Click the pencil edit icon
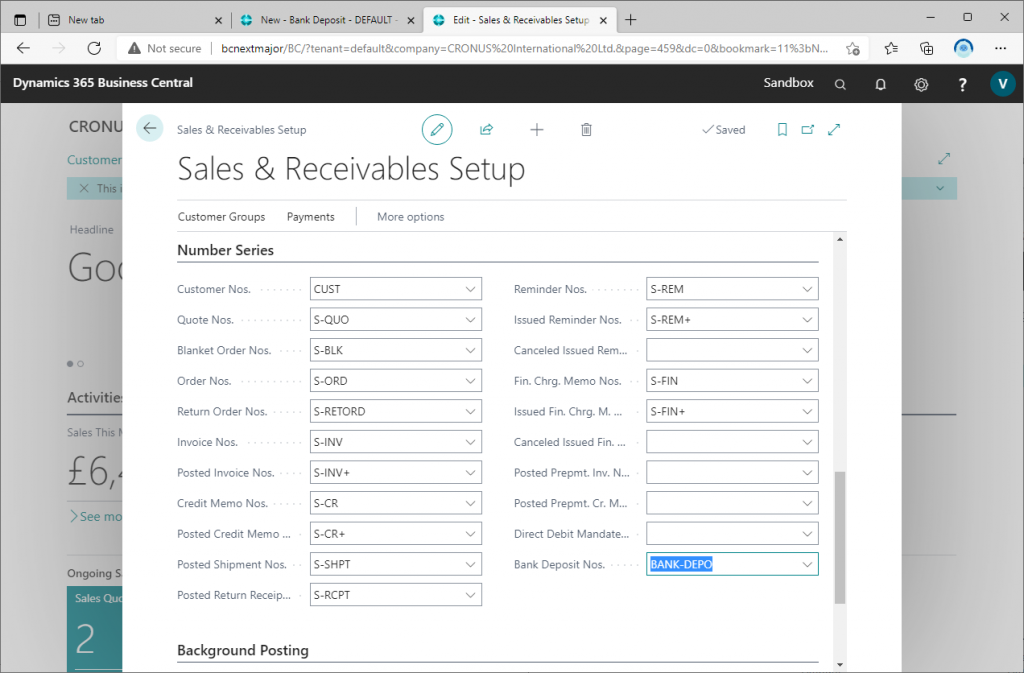Viewport: 1024px width, 673px height. tap(436, 129)
